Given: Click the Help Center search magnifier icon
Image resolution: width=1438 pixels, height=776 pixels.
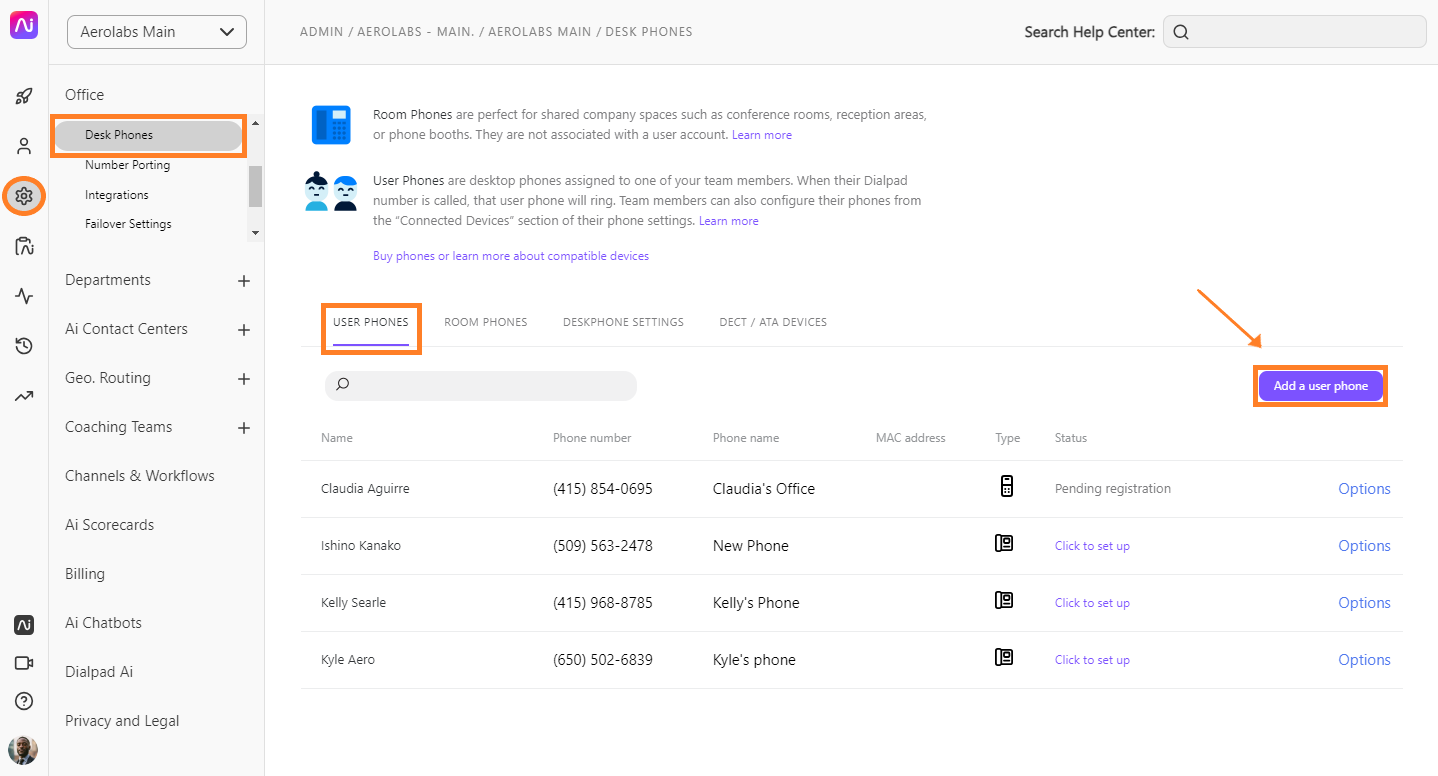Looking at the screenshot, I should [1181, 32].
